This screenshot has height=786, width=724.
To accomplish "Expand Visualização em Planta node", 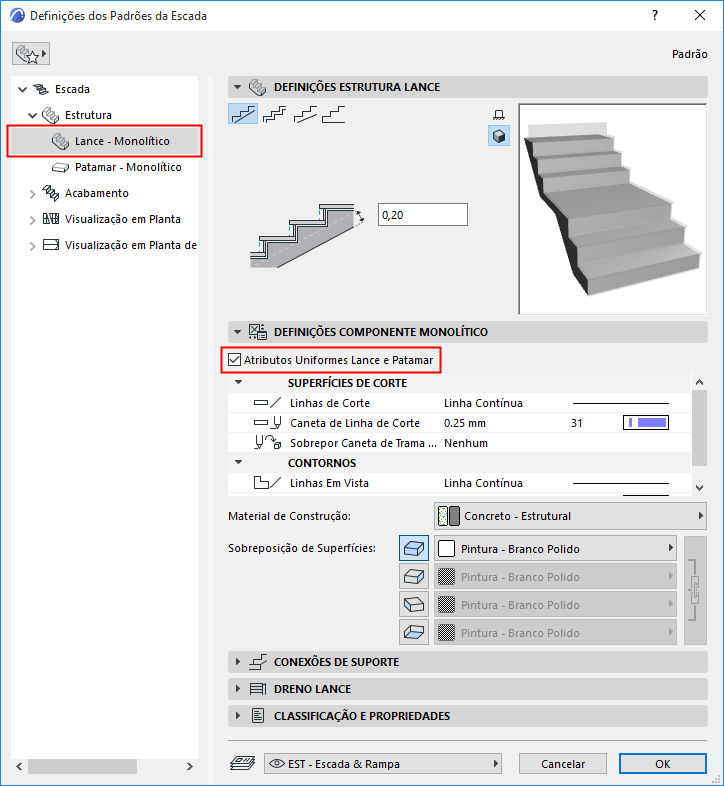I will point(33,220).
